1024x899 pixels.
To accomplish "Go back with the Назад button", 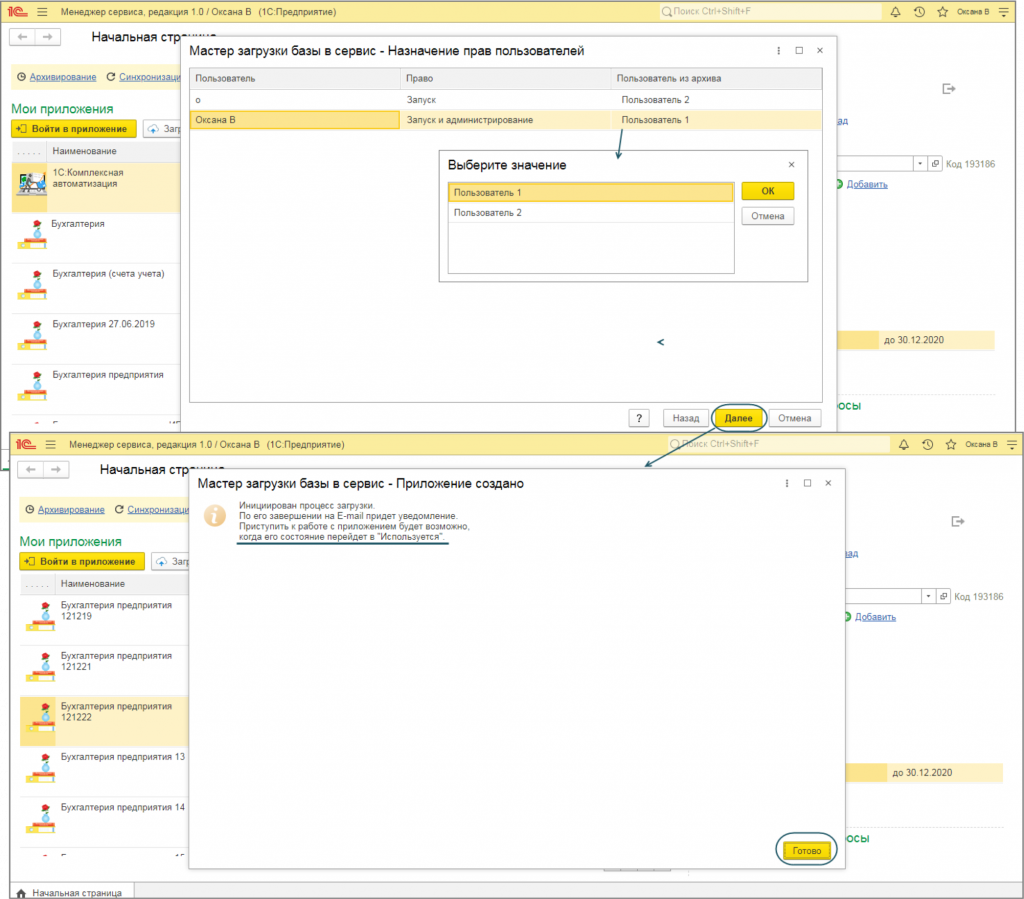I will [685, 418].
